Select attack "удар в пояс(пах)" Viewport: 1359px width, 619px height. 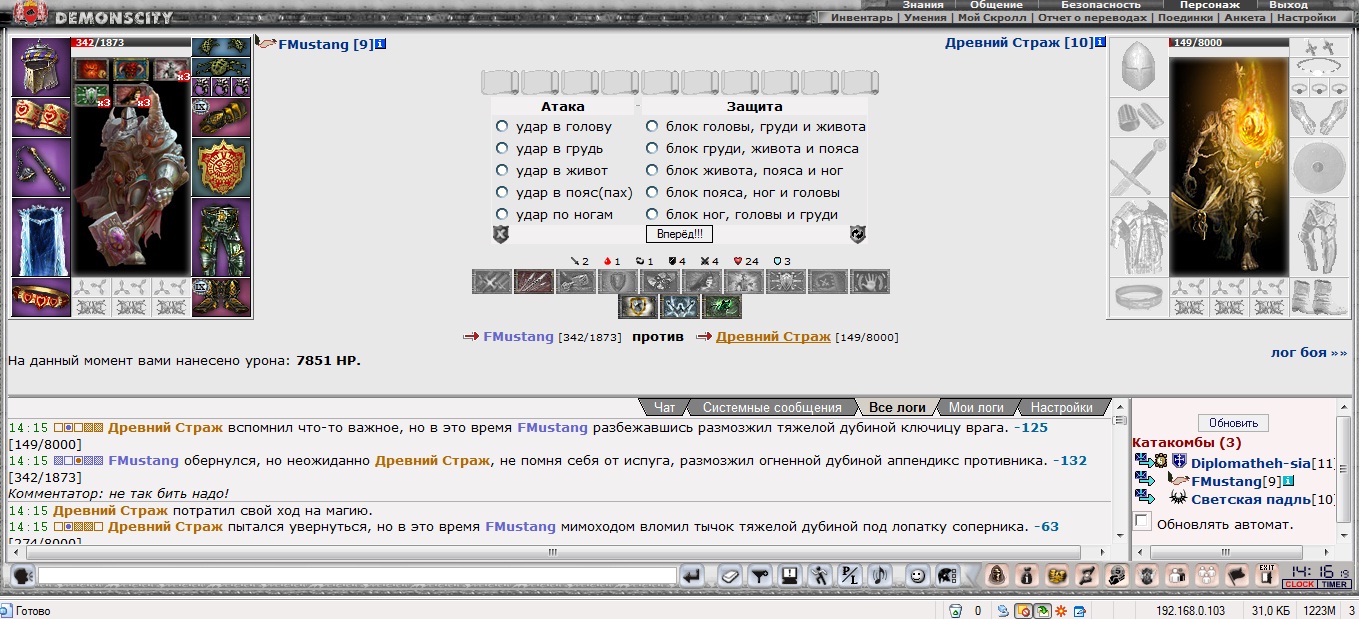[502, 193]
